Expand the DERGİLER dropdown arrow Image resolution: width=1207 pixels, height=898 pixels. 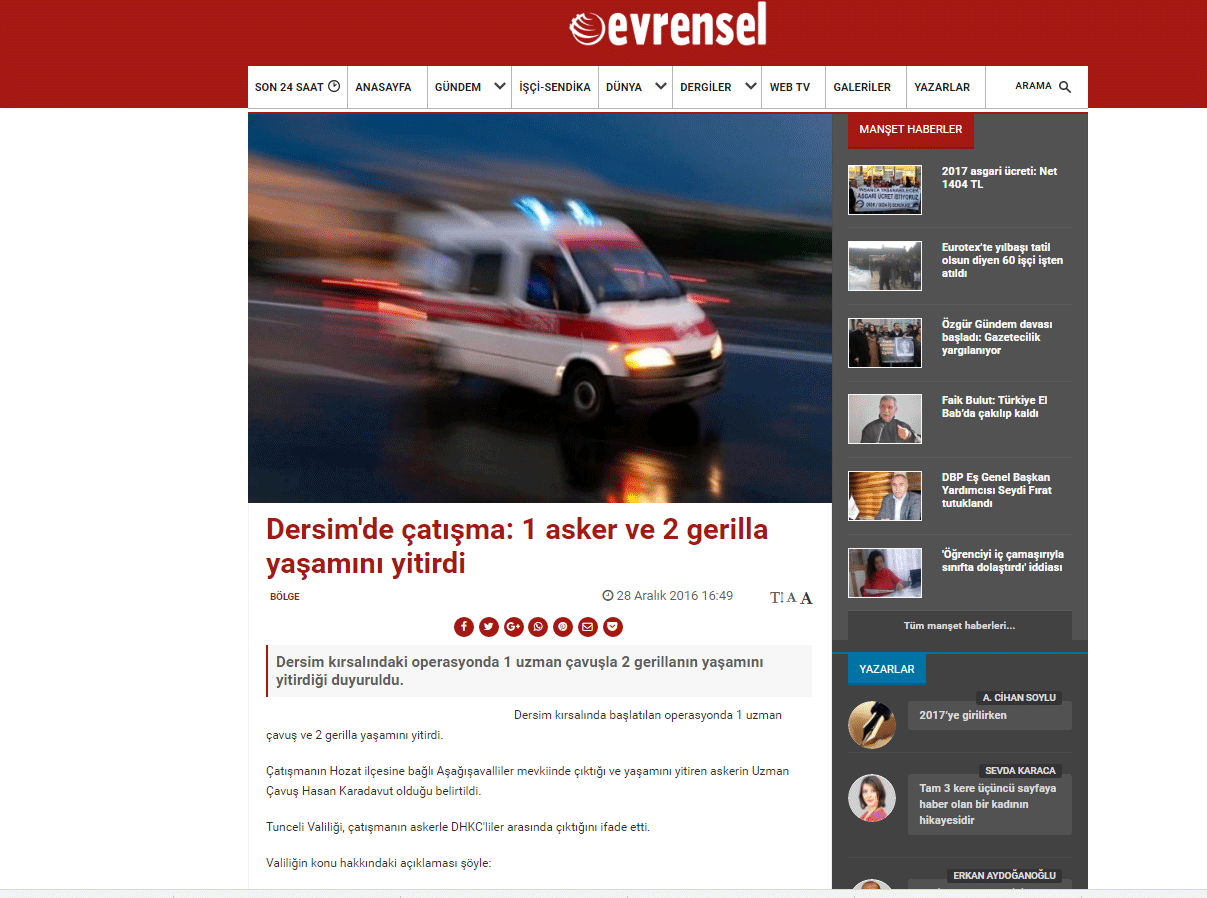coord(750,87)
